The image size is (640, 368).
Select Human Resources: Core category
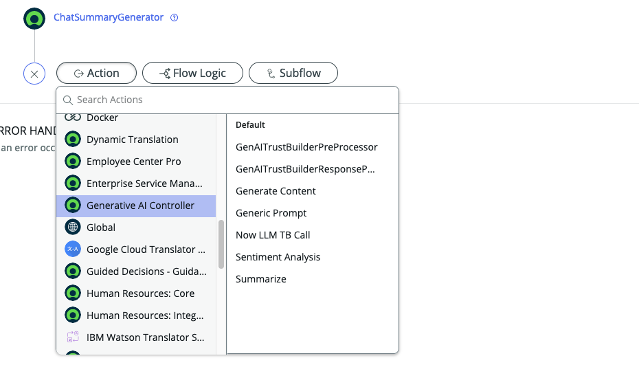[136, 293]
